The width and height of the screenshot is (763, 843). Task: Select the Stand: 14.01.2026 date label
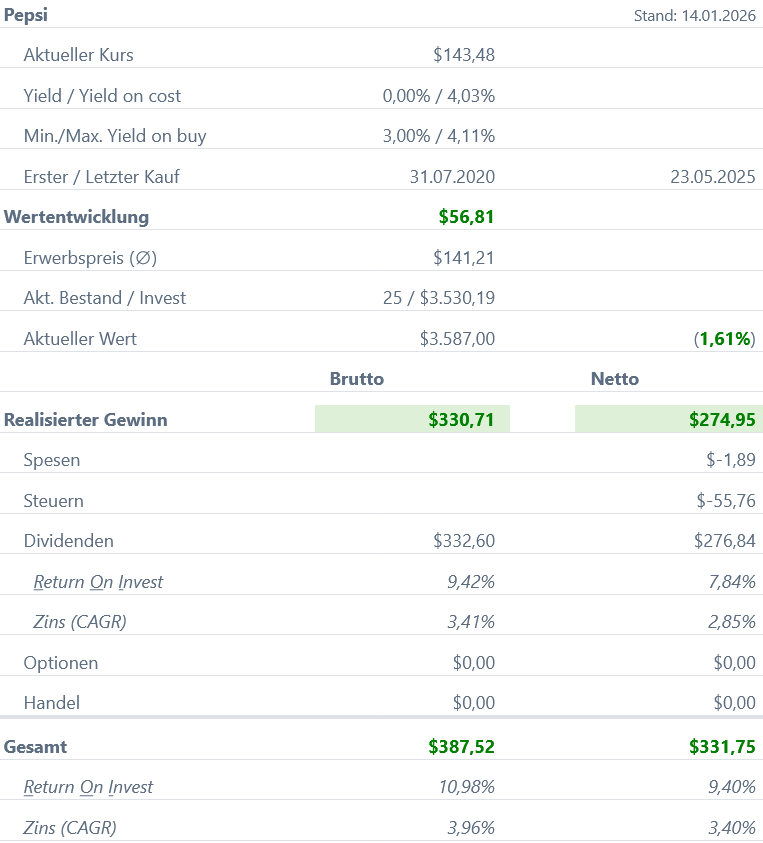[694, 16]
